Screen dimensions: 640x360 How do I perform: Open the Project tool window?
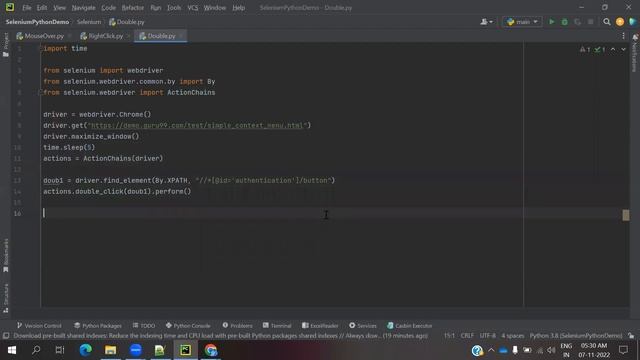click(x=6, y=44)
